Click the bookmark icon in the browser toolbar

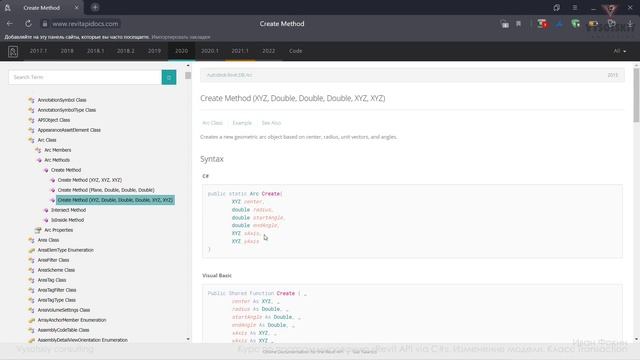(518, 24)
